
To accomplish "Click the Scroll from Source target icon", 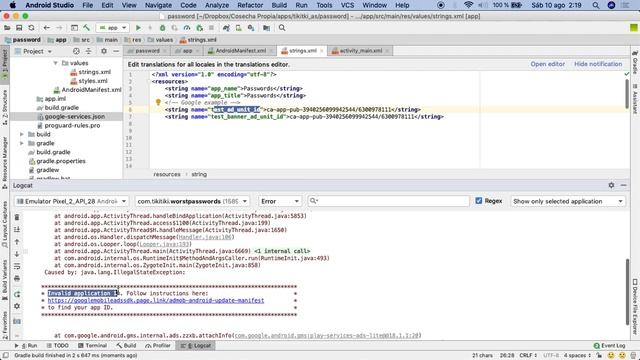I will pyautogui.click(x=76, y=51).
